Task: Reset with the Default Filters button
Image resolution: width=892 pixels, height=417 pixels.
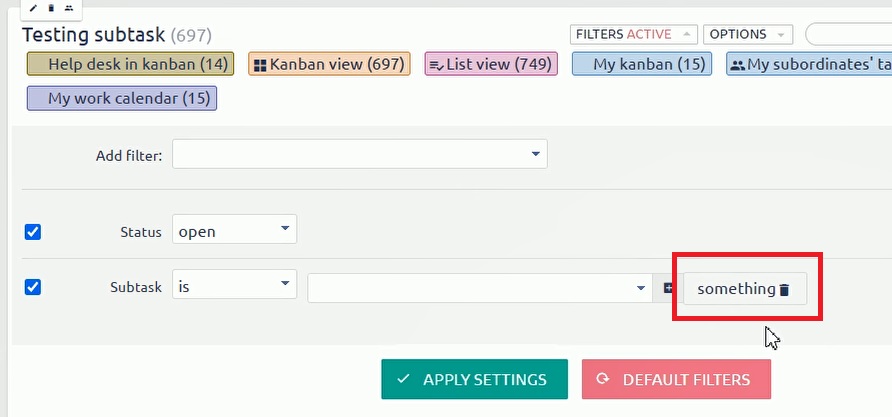Action: [x=676, y=379]
